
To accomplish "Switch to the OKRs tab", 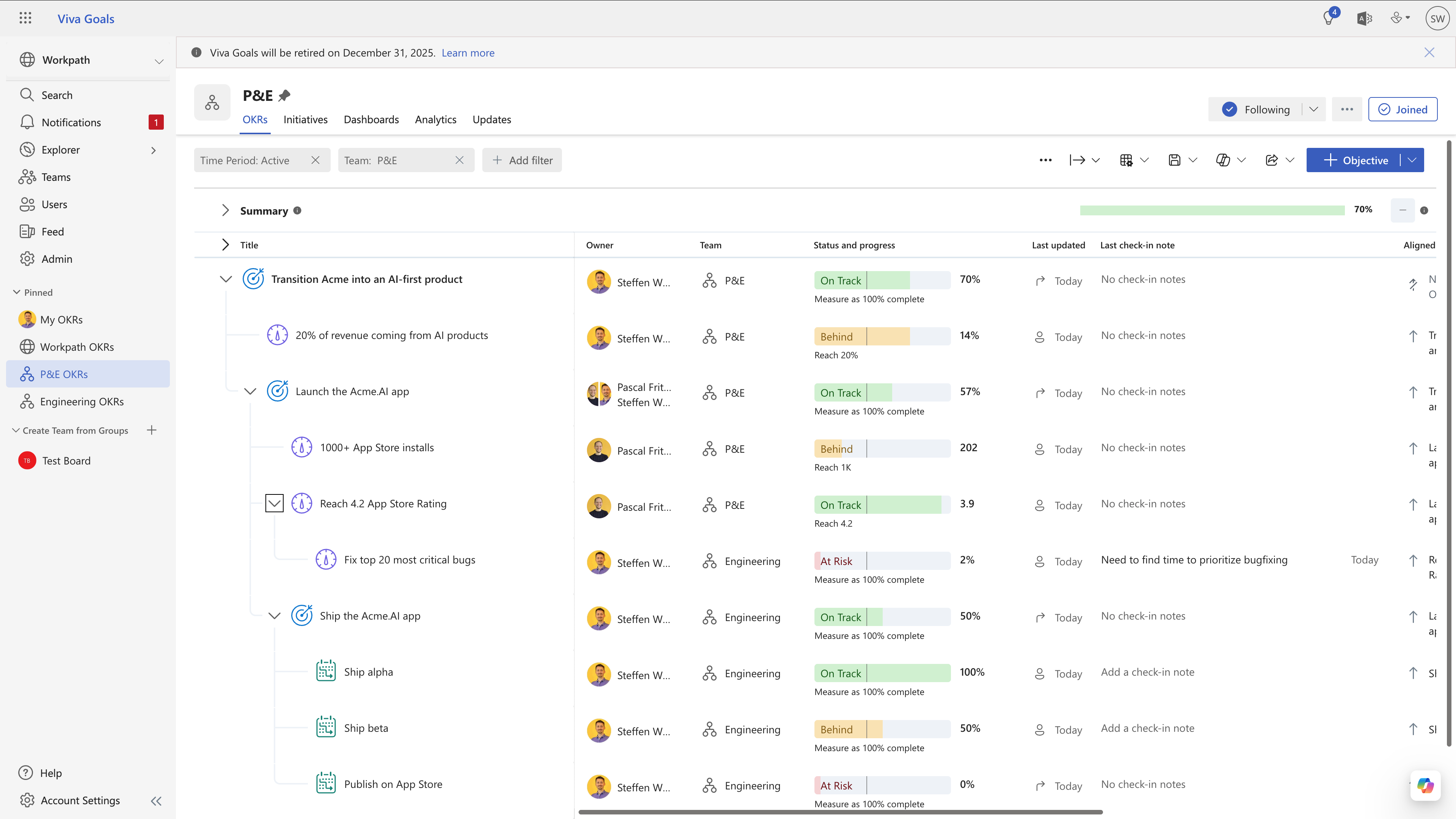I will tap(255, 119).
